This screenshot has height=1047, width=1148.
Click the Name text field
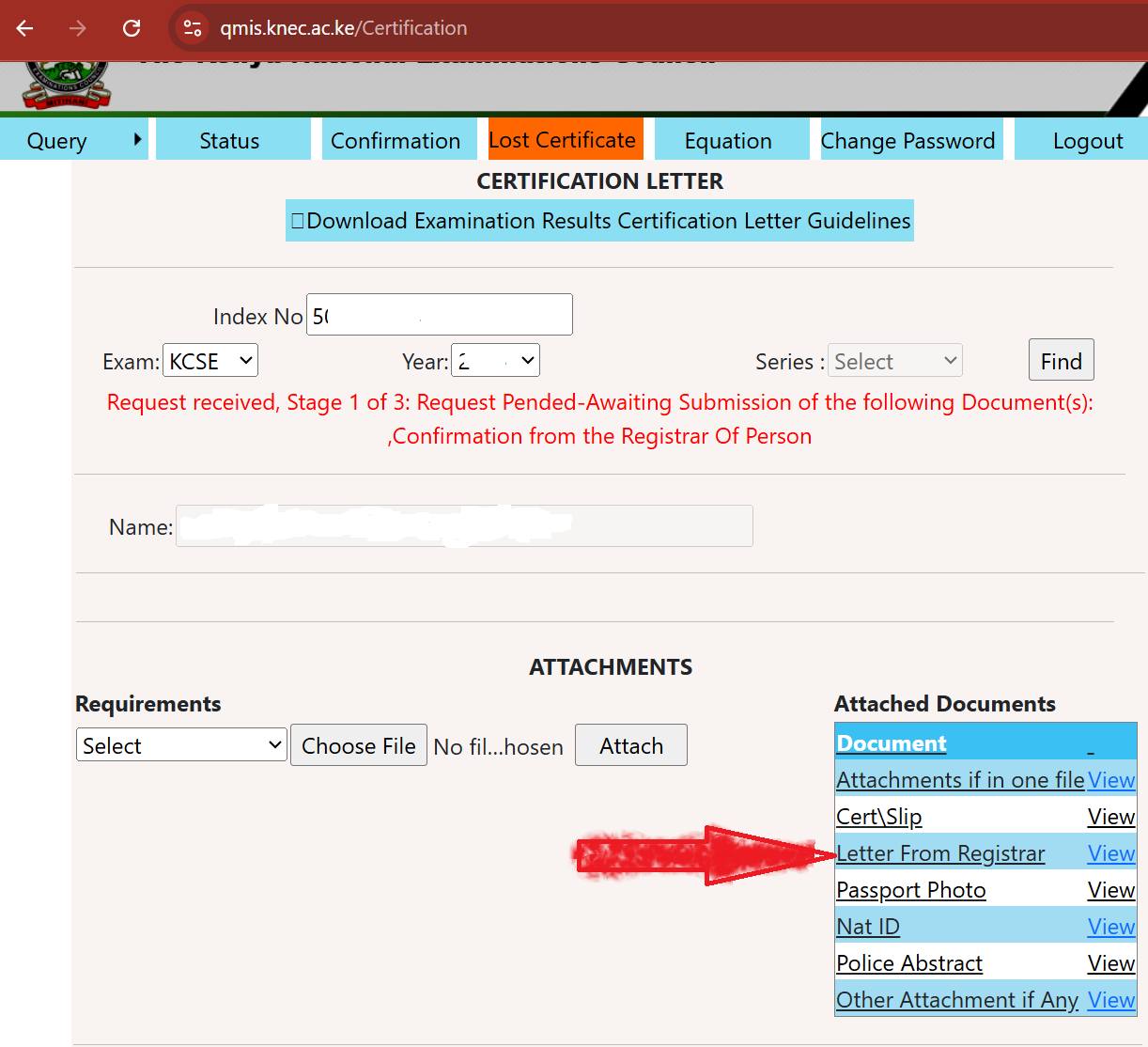(x=464, y=526)
